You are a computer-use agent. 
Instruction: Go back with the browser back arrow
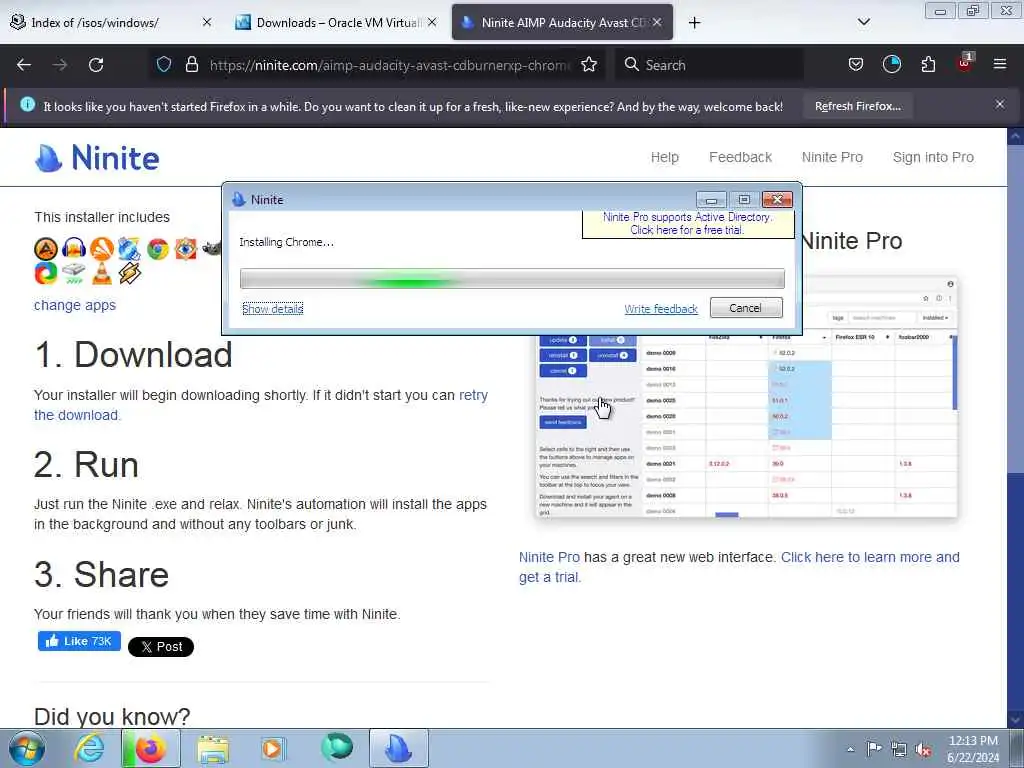click(24, 65)
